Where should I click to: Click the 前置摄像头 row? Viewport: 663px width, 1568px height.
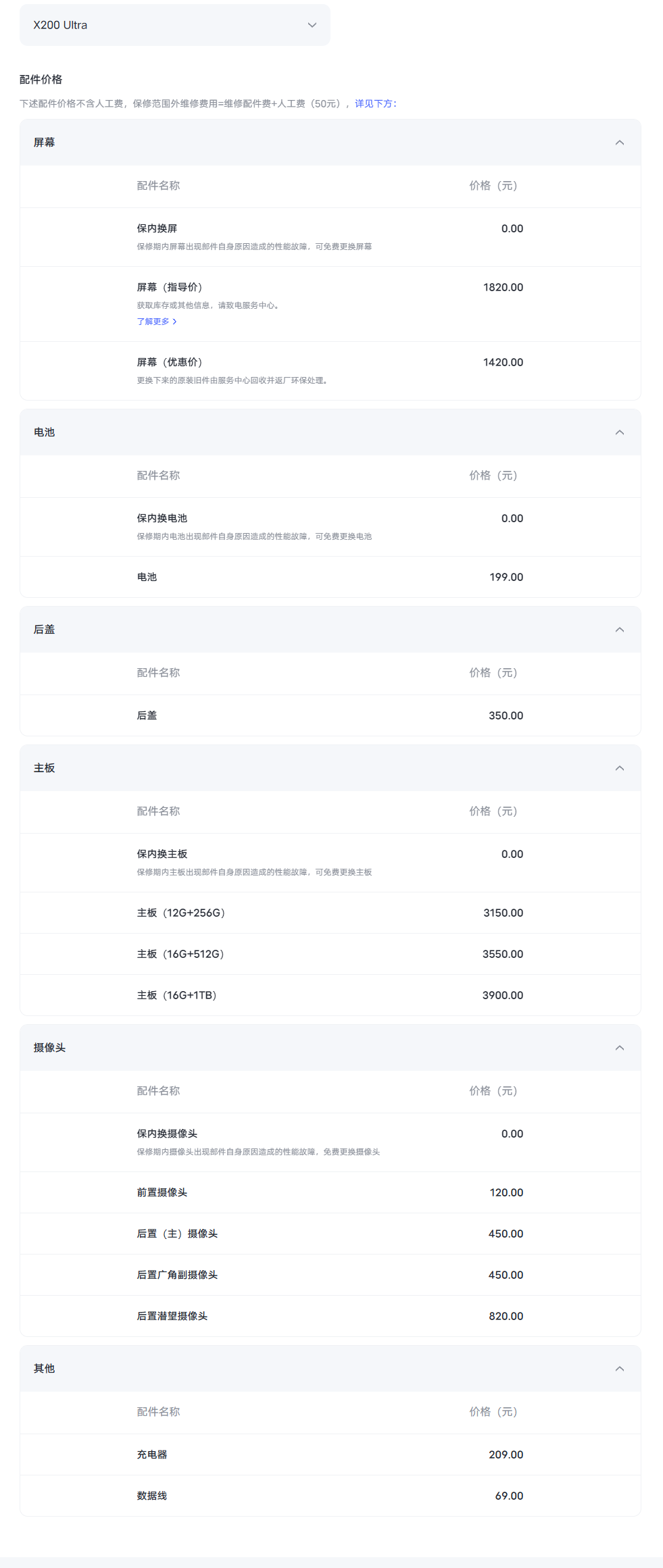330,1192
